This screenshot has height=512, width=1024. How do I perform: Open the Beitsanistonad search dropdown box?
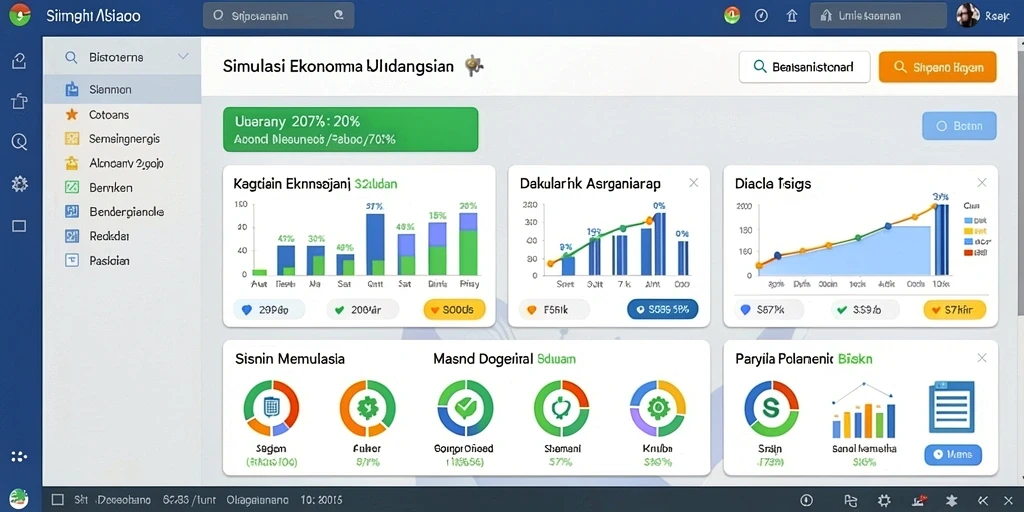(x=804, y=67)
